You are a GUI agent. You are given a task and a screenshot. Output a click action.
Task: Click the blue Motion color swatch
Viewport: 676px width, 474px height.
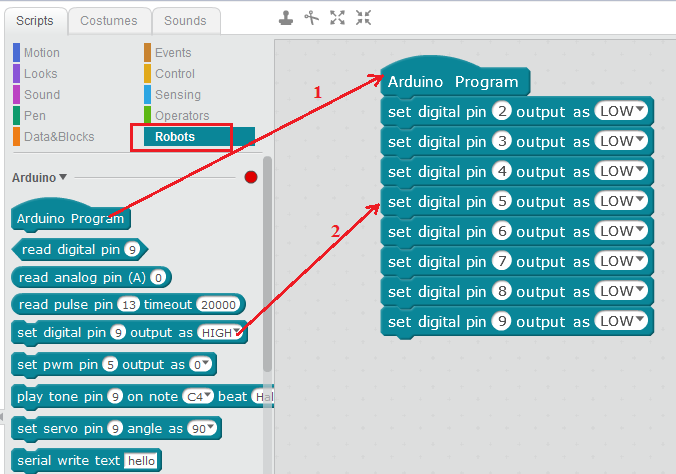tap(16, 53)
